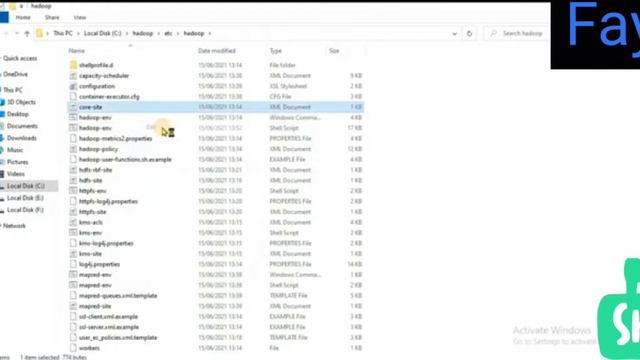640x360 pixels.
Task: Click in the Search hadoop field
Action: 522,33
